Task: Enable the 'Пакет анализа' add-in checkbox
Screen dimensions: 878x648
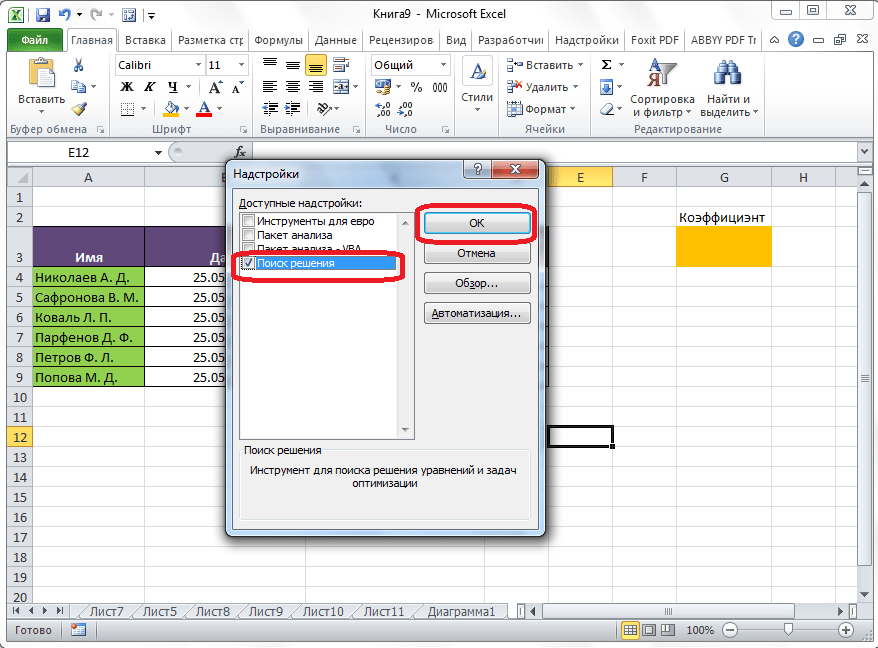Action: [247, 235]
